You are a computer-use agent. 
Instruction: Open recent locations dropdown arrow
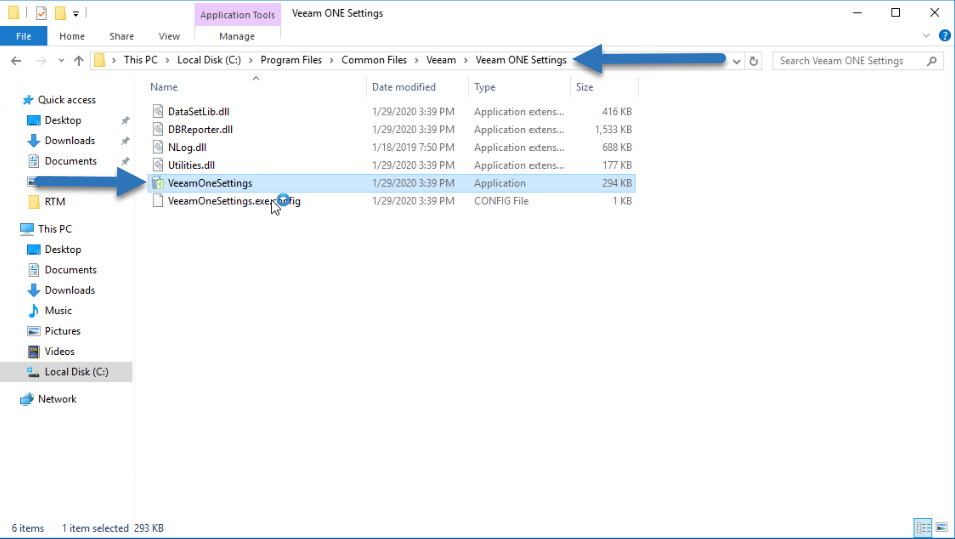click(x=61, y=60)
